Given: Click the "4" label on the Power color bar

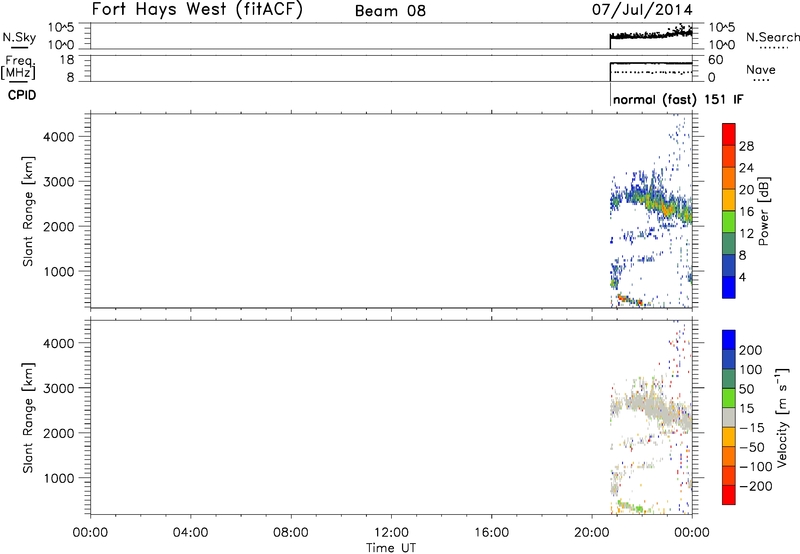Looking at the screenshot, I should 742,277.
